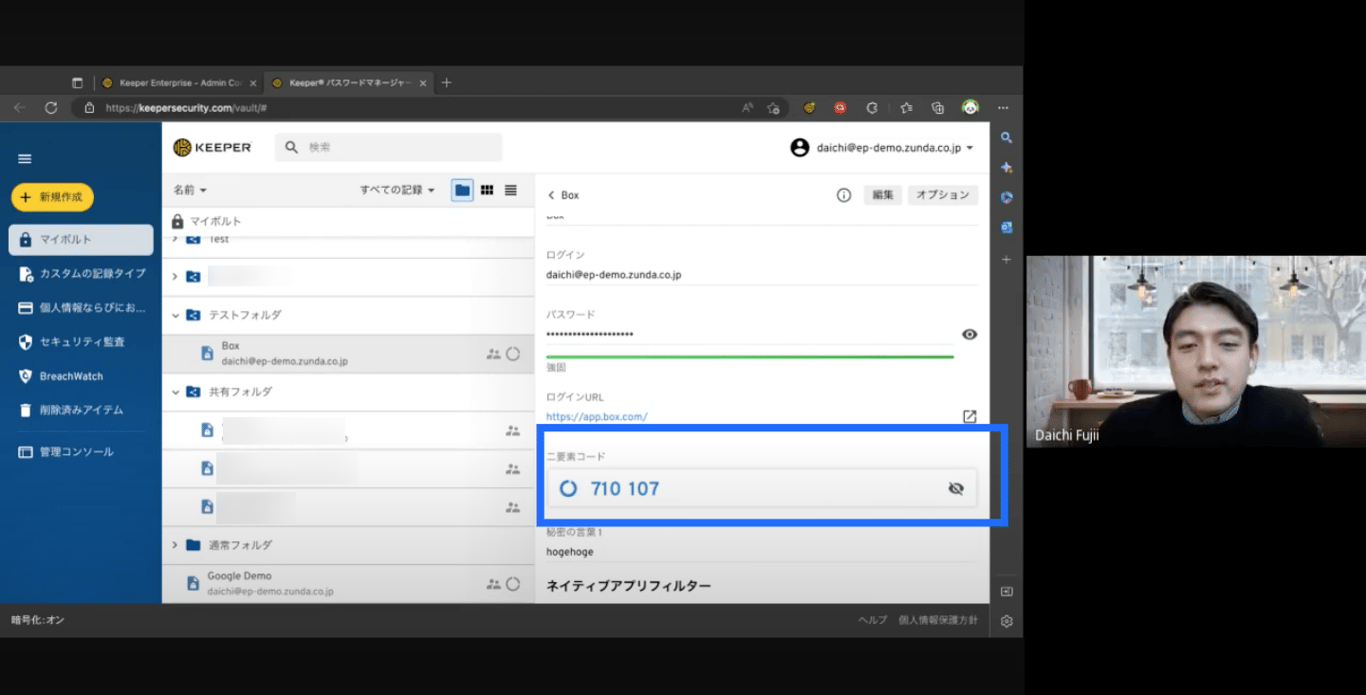Reveal the password with the eye icon

968,334
